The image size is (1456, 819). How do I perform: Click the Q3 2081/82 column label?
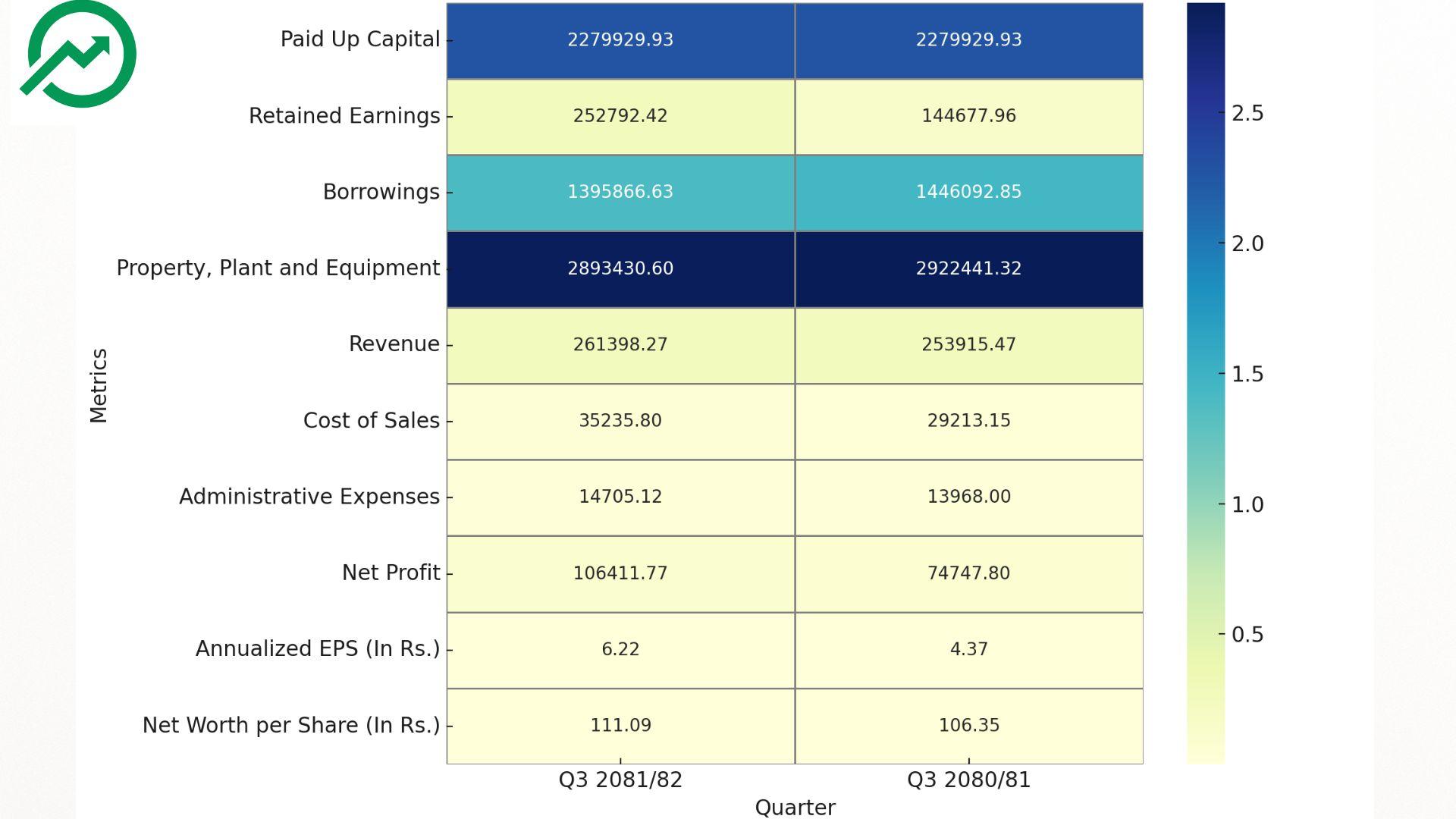point(620,780)
